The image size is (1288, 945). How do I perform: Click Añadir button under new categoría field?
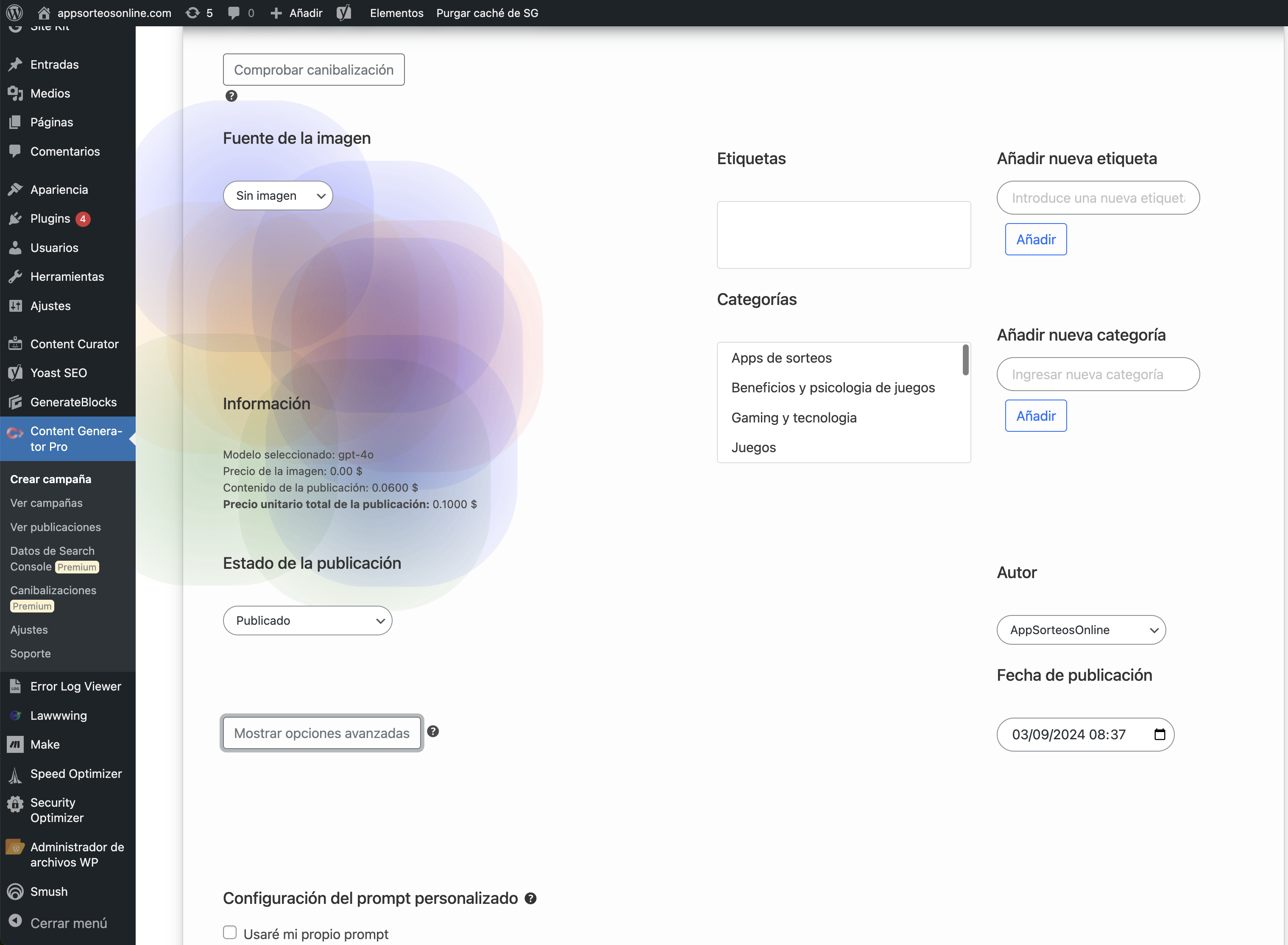point(1036,416)
